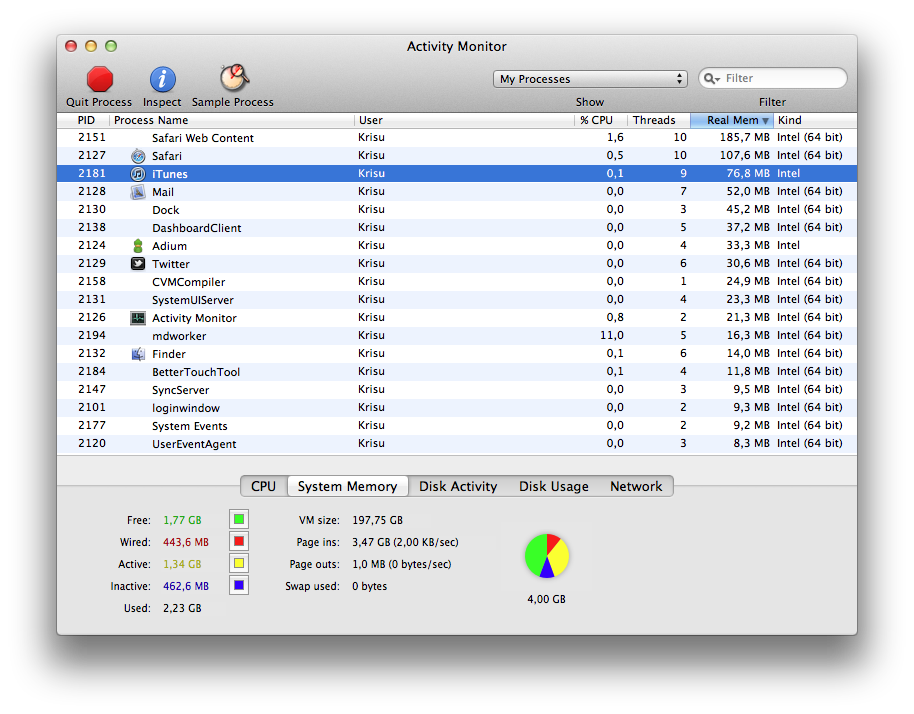
Task: Open the My Processes dropdown
Action: [x=590, y=79]
